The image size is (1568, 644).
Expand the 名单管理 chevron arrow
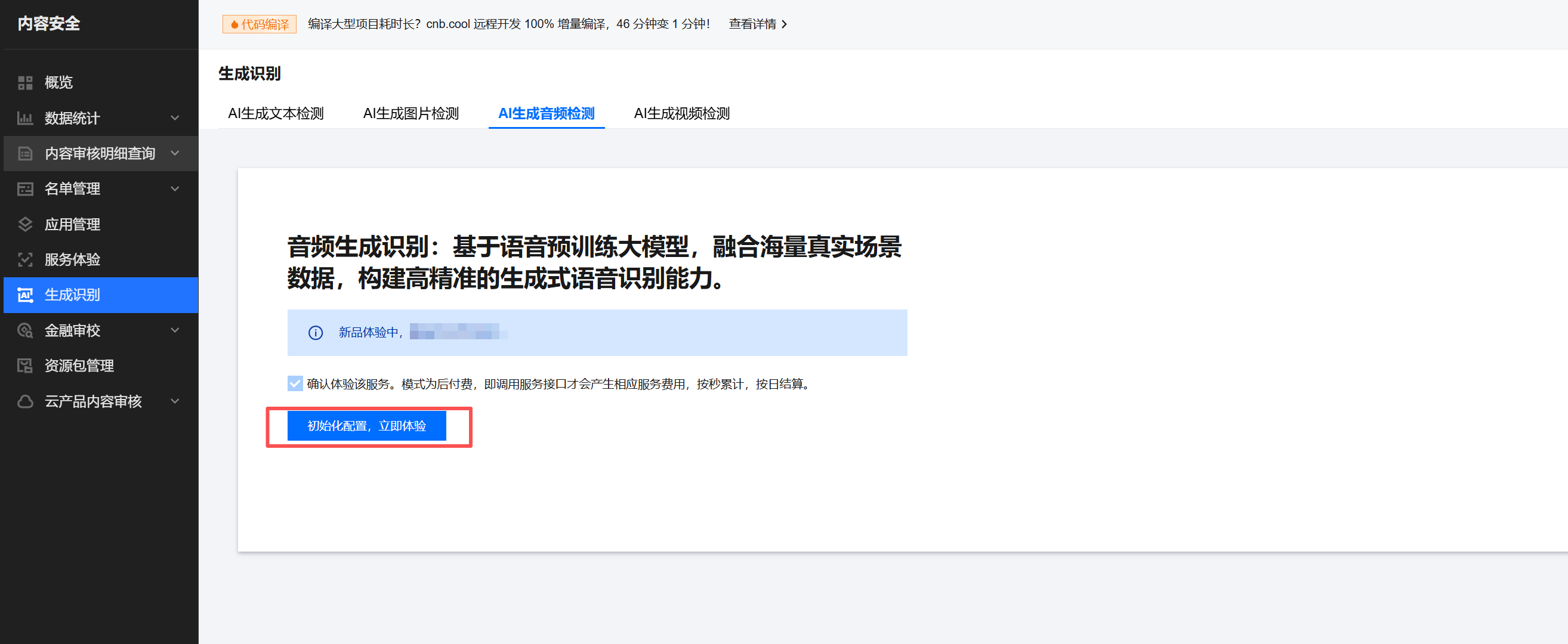[175, 189]
